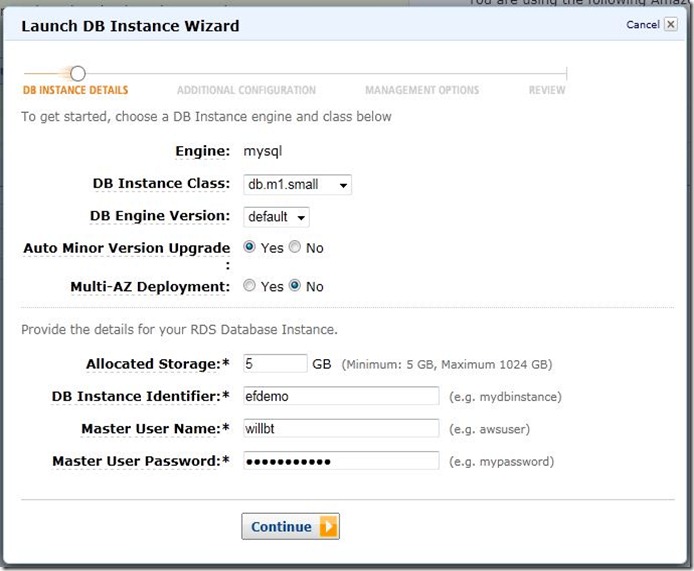Screen dimensions: 694x571
Task: Switch to Additional Configuration step
Action: pyautogui.click(x=246, y=91)
